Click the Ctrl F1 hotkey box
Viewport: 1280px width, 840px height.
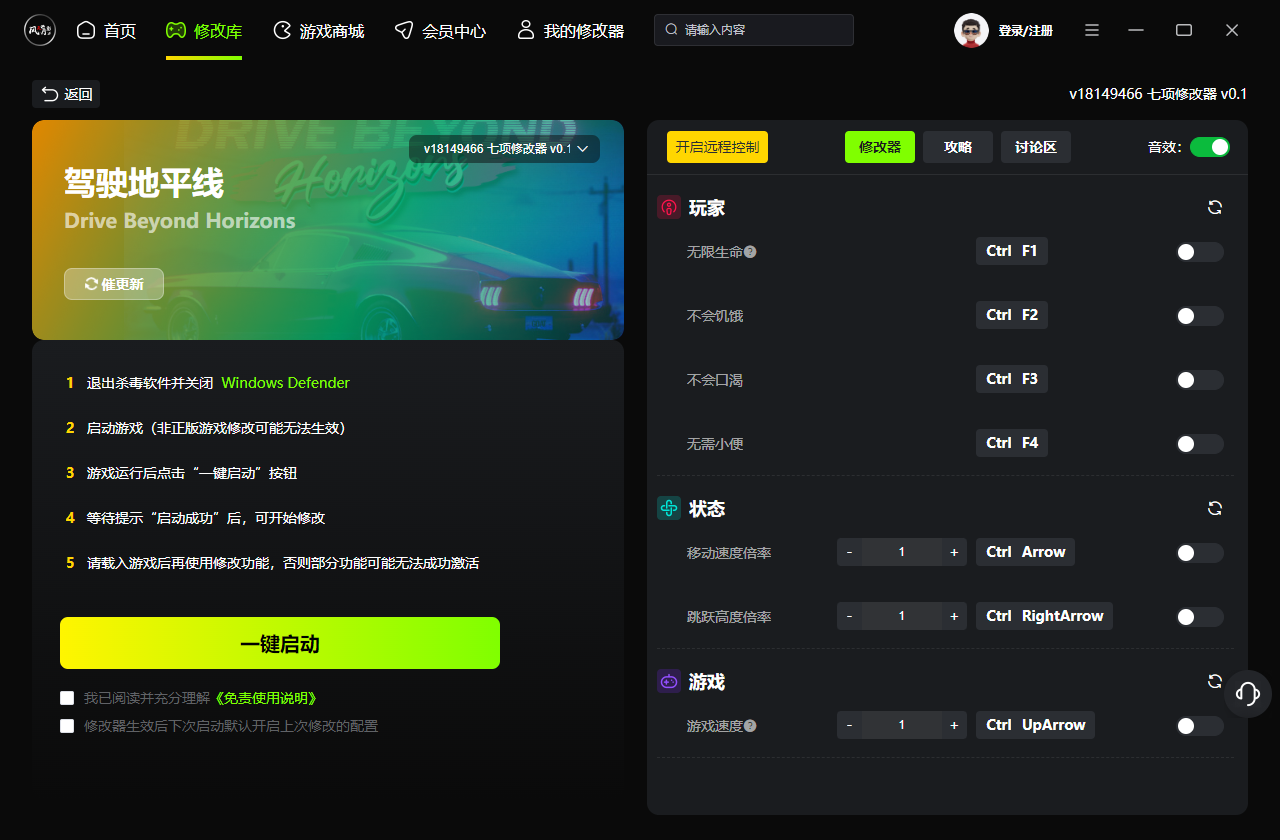1012,251
